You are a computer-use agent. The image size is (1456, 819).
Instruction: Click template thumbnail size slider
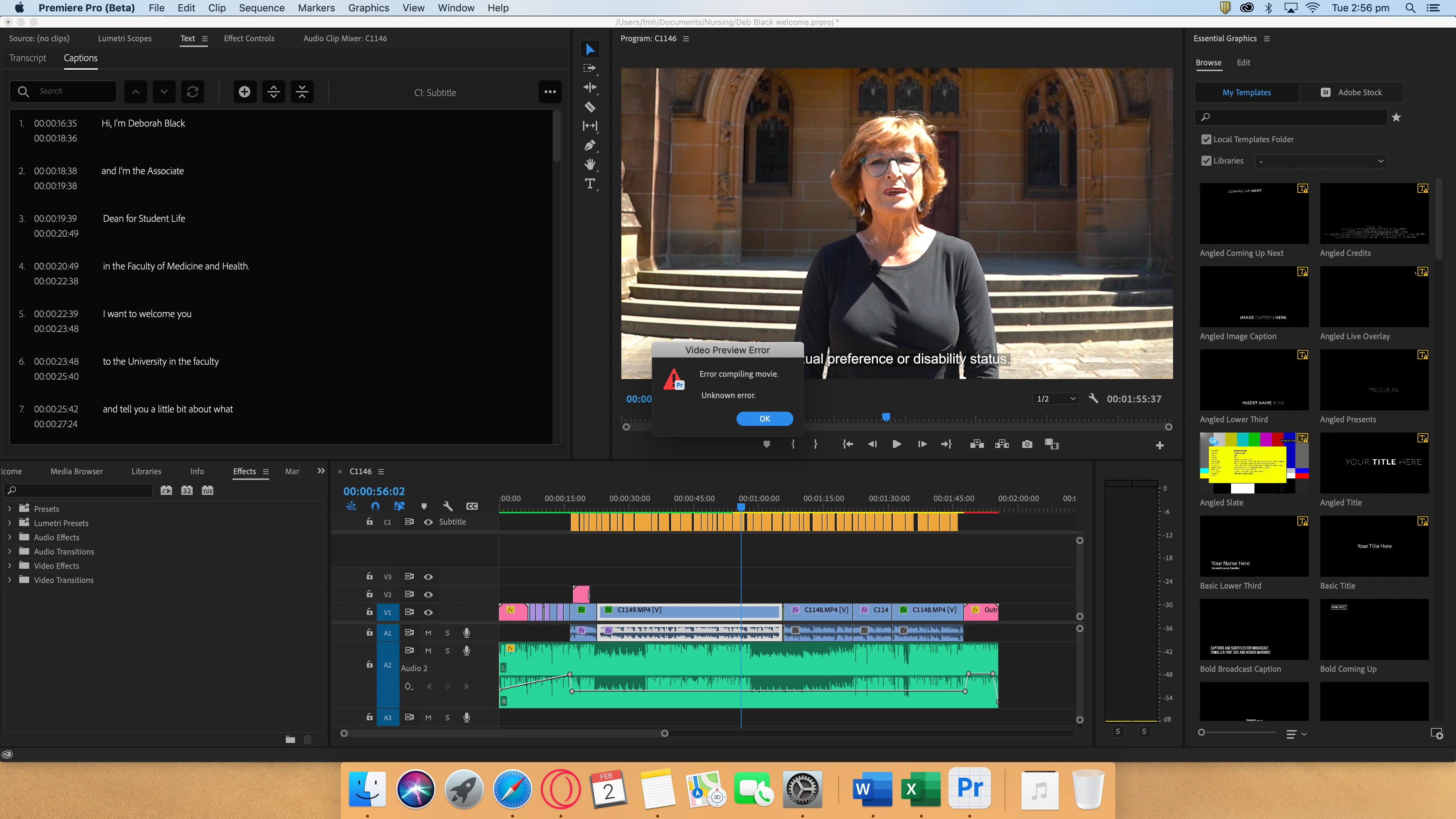click(1202, 733)
